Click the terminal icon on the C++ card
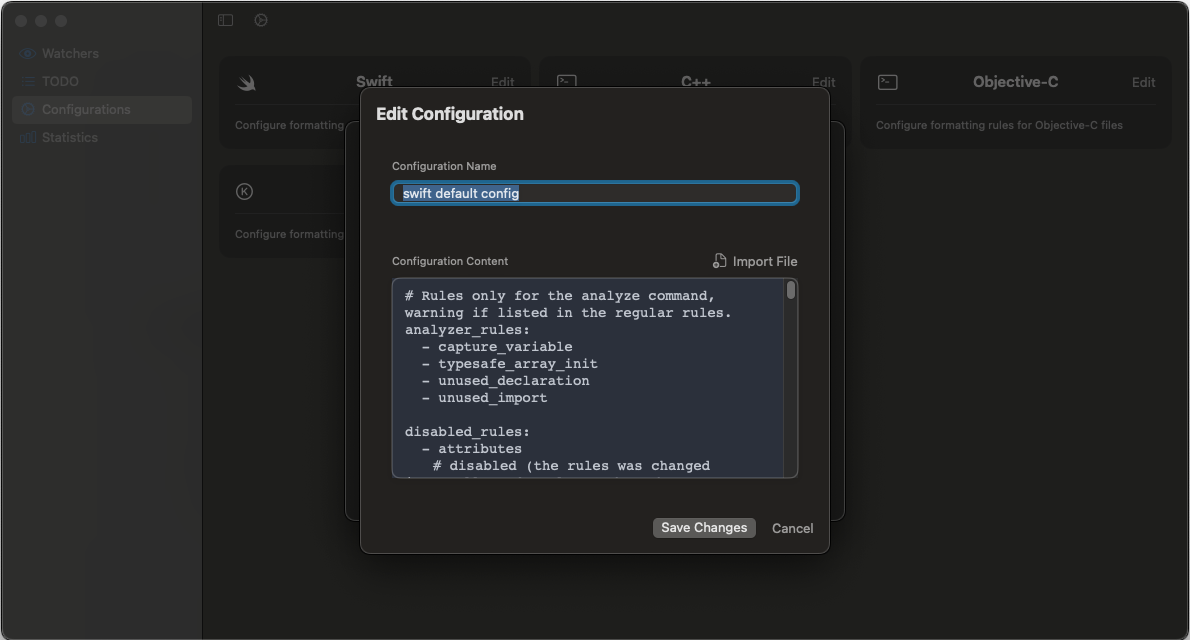The image size is (1190, 640). click(566, 81)
